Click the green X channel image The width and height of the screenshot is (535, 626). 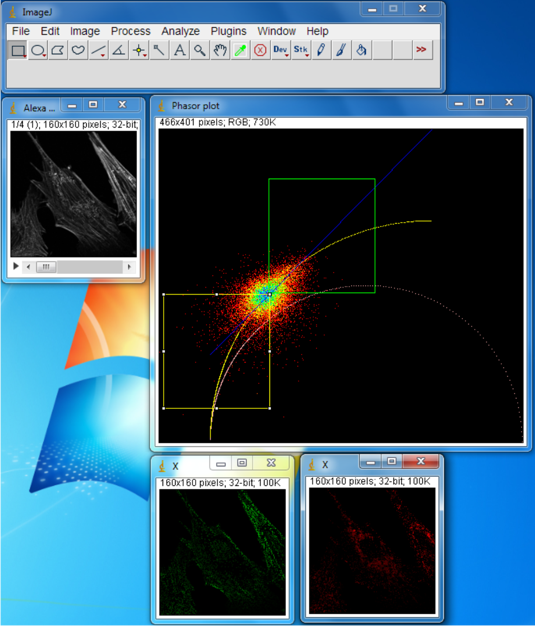(x=222, y=552)
